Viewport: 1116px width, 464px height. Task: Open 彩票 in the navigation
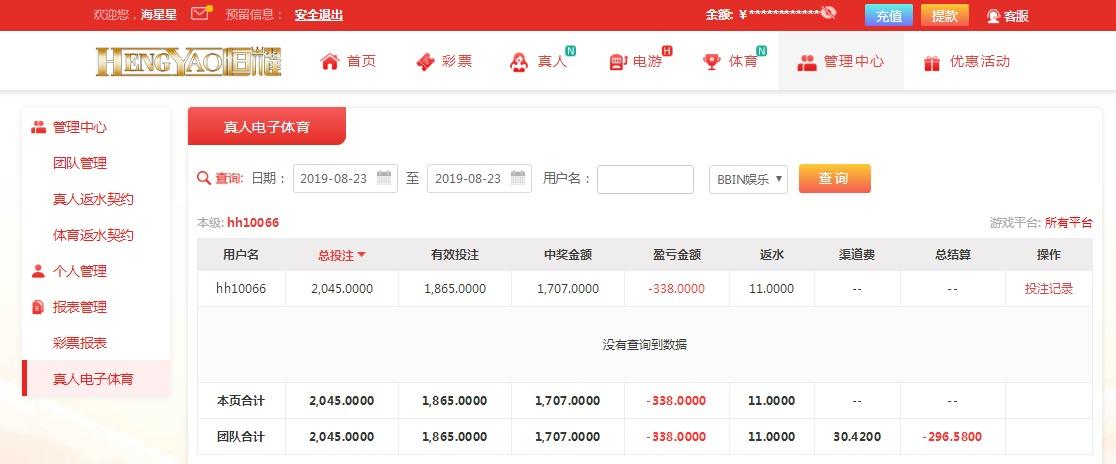tap(457, 62)
